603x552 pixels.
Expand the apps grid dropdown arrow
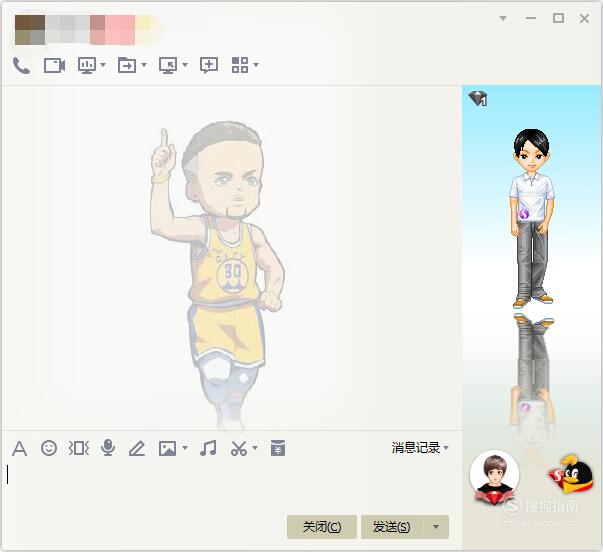[x=256, y=65]
